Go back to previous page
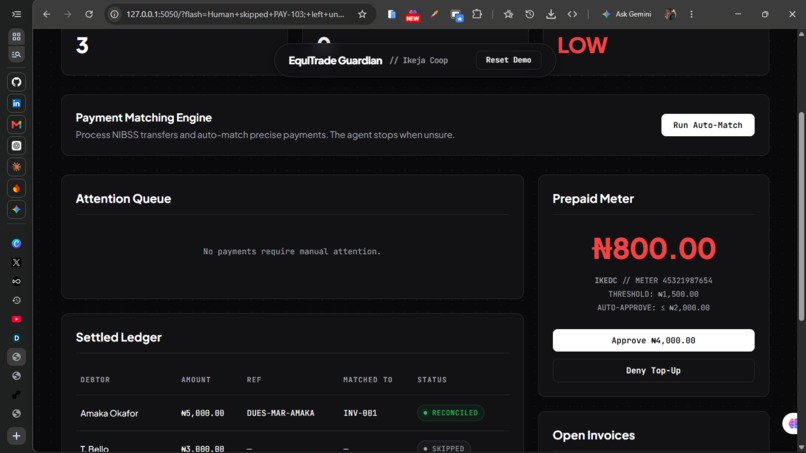This screenshot has height=453, width=806. click(x=47, y=14)
